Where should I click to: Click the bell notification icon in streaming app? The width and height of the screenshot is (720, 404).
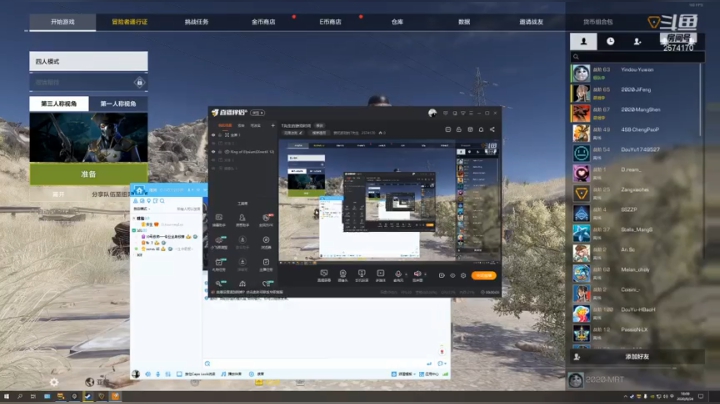click(x=481, y=130)
